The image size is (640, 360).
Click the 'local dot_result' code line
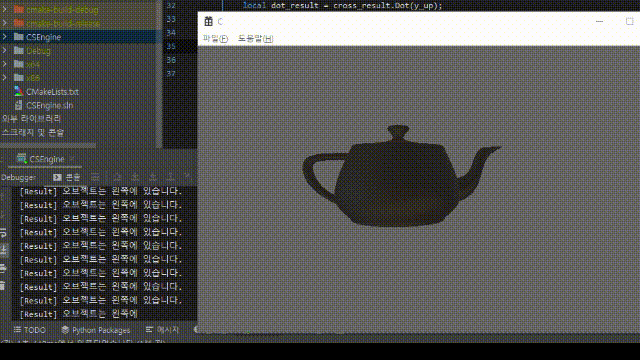(342, 5)
